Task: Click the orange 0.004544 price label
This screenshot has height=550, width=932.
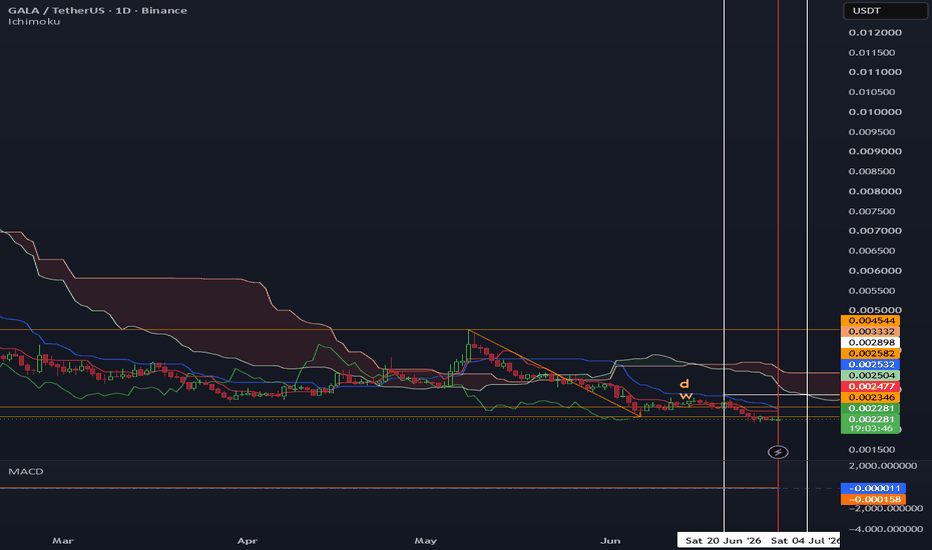Action: pos(871,320)
